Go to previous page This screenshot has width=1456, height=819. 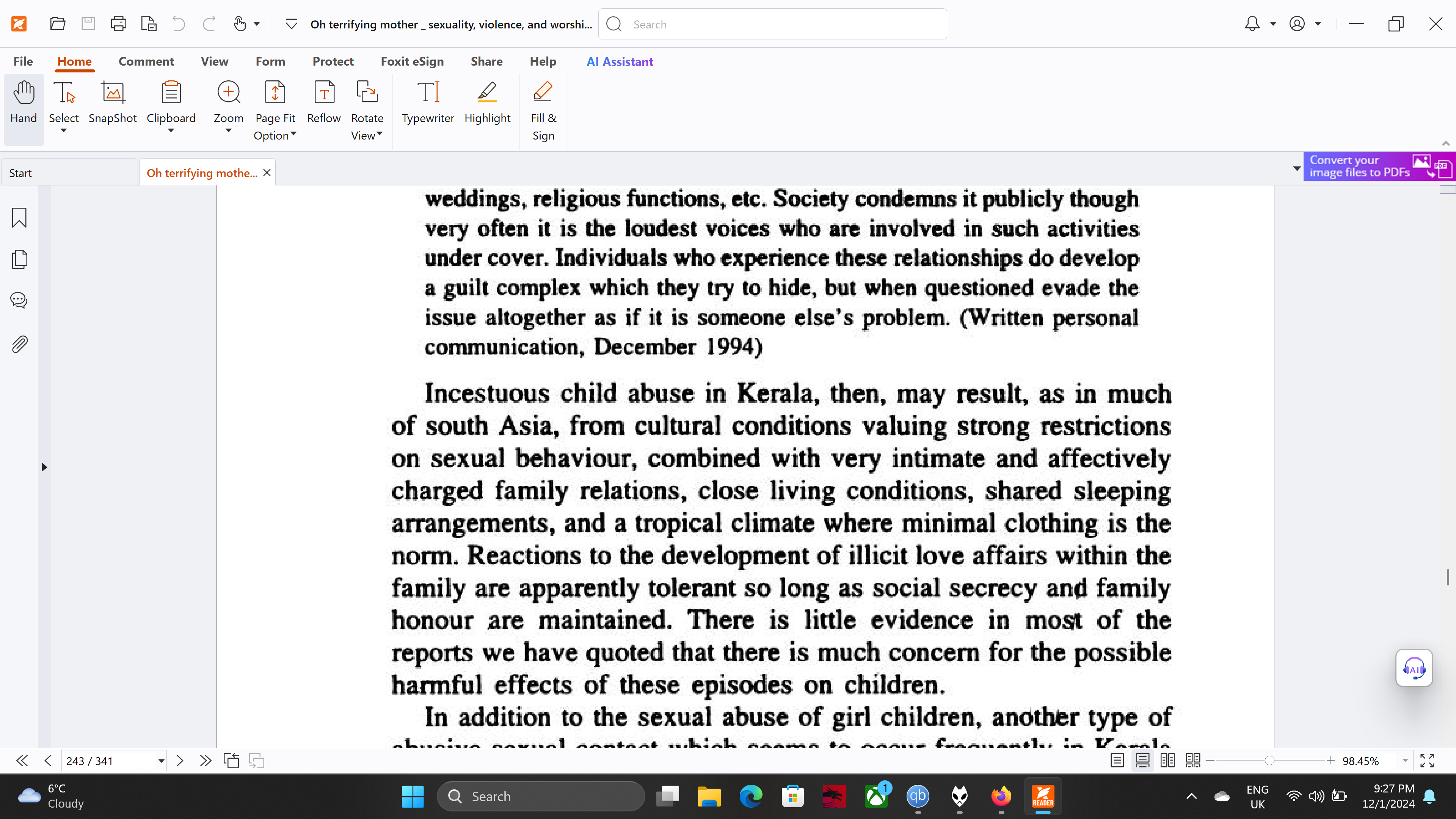(x=48, y=761)
